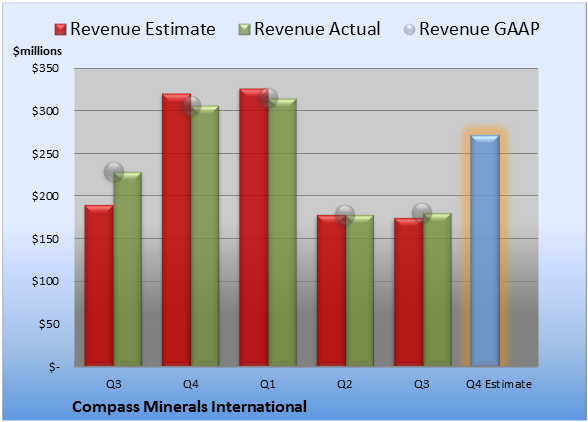
Task: Click the '$-' axis baseline label
Action: tap(54, 367)
